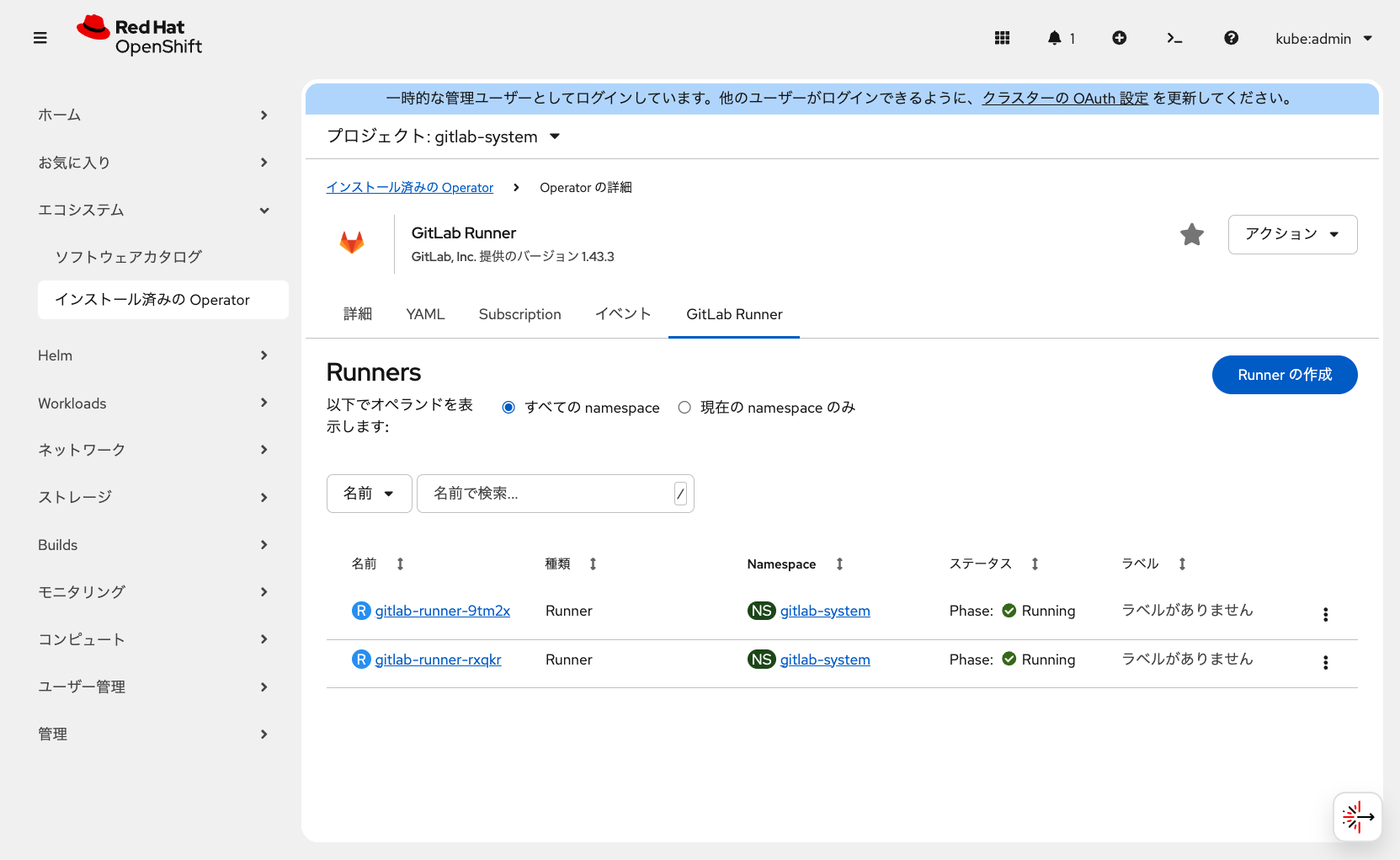Image resolution: width=1400 pixels, height=860 pixels.
Task: Click the Runner の作成 button
Action: (x=1285, y=375)
